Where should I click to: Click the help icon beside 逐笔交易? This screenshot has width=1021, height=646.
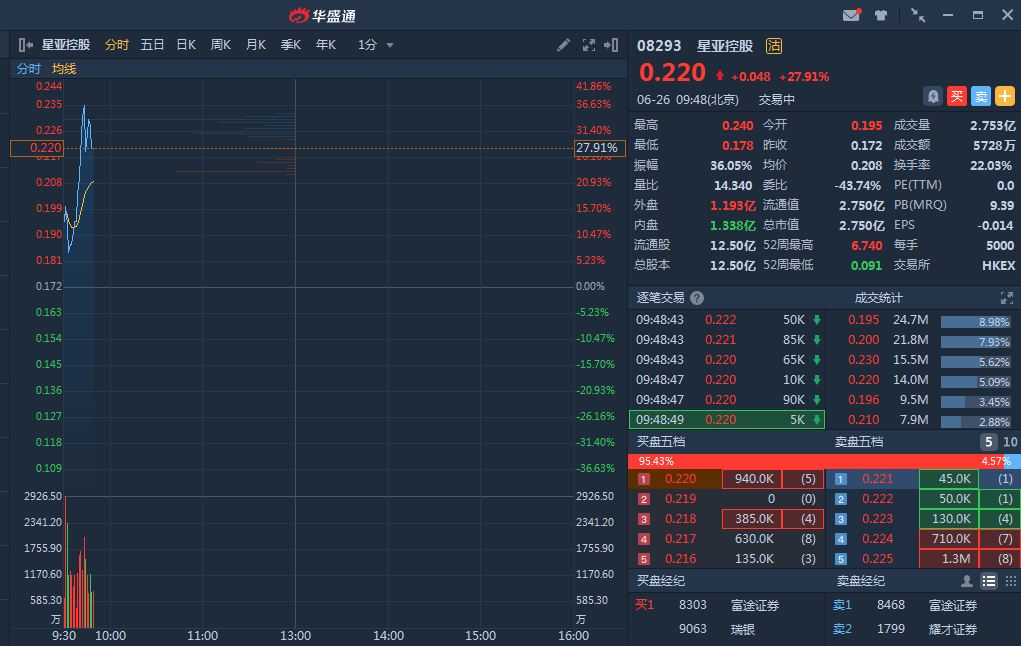(697, 298)
